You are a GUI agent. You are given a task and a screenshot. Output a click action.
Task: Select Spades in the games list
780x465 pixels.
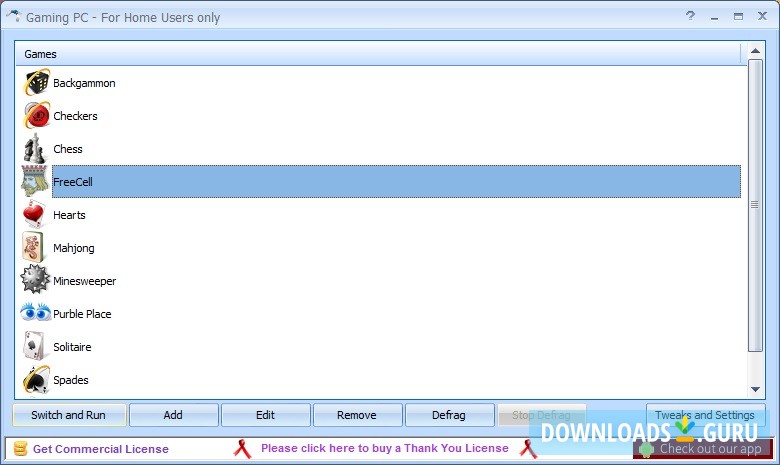(71, 380)
